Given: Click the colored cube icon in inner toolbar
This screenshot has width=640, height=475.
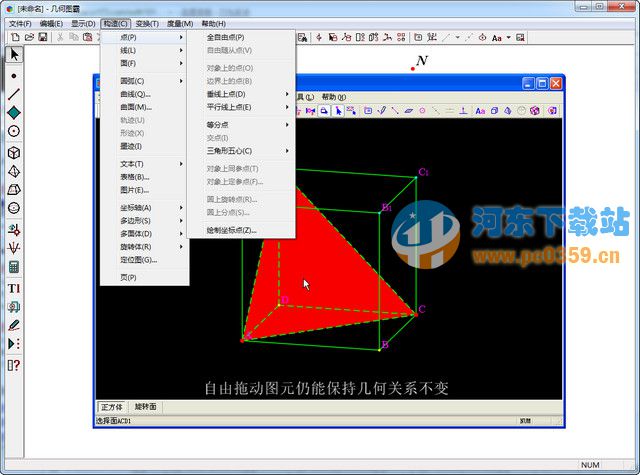Looking at the screenshot, I should (535, 111).
